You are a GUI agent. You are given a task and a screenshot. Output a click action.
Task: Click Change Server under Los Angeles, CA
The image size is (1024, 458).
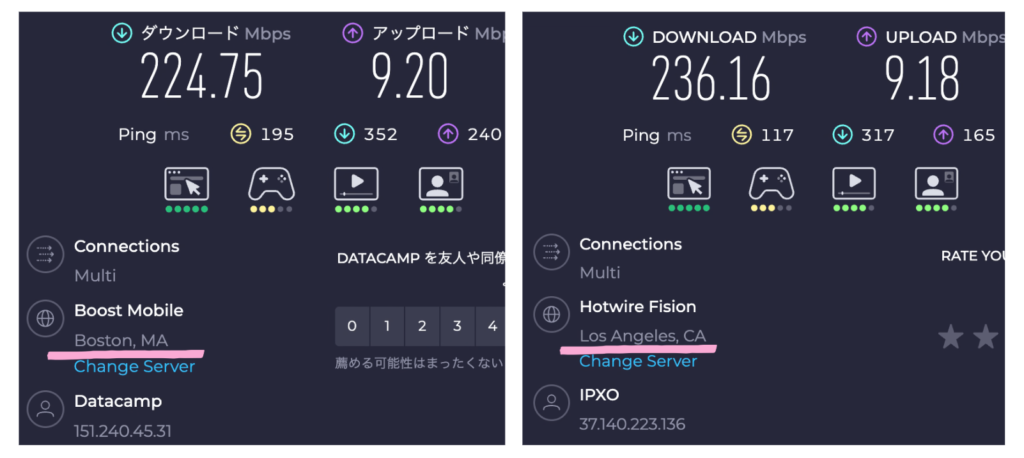click(x=639, y=361)
